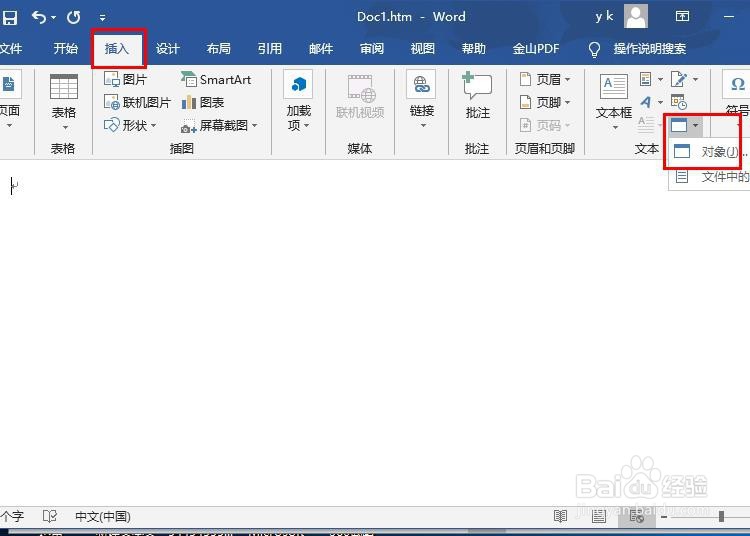Open the 布局 tab
Image resolution: width=750 pixels, height=536 pixels.
pos(219,48)
